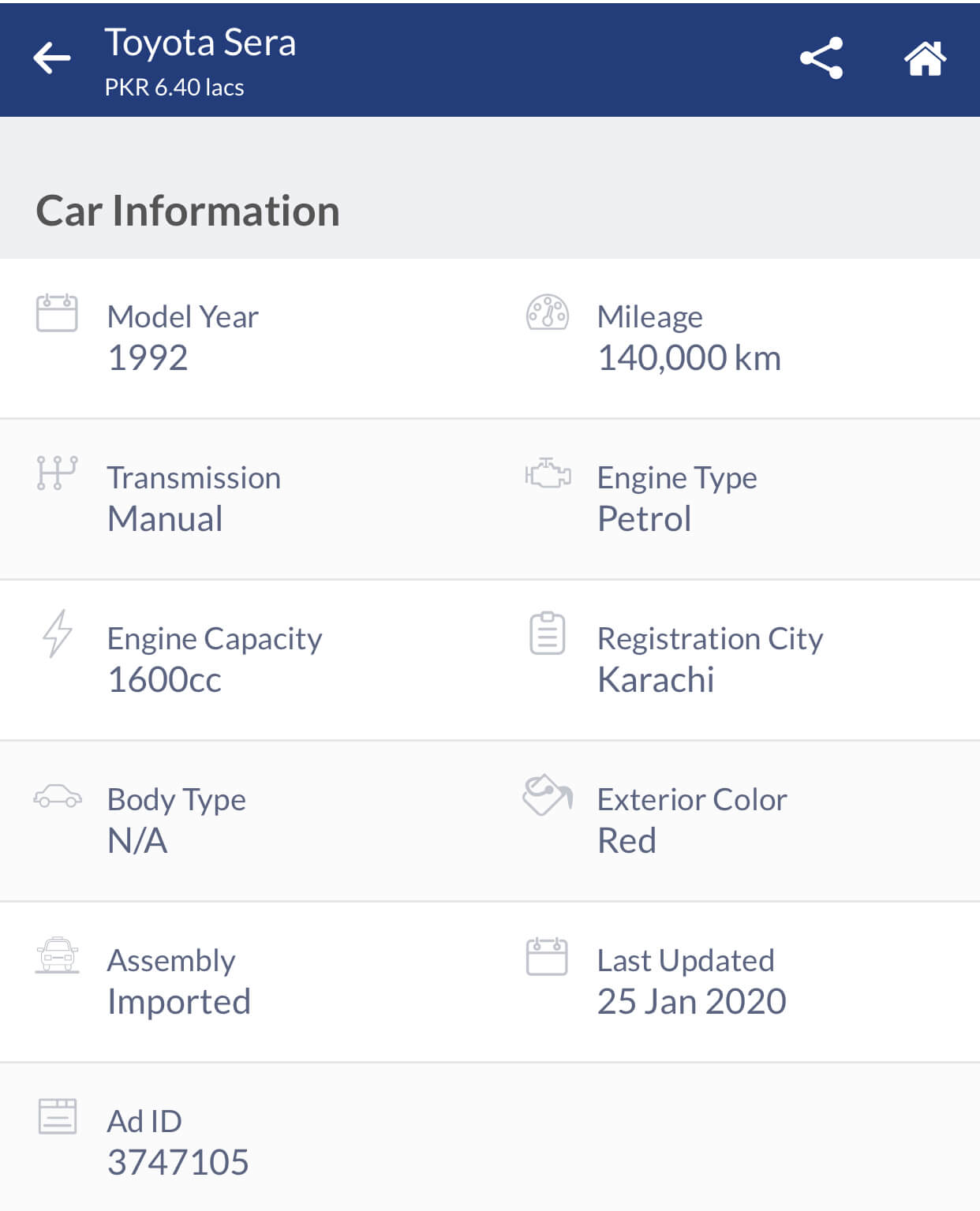
Task: Tap the Engine Type engine icon
Action: tap(548, 473)
